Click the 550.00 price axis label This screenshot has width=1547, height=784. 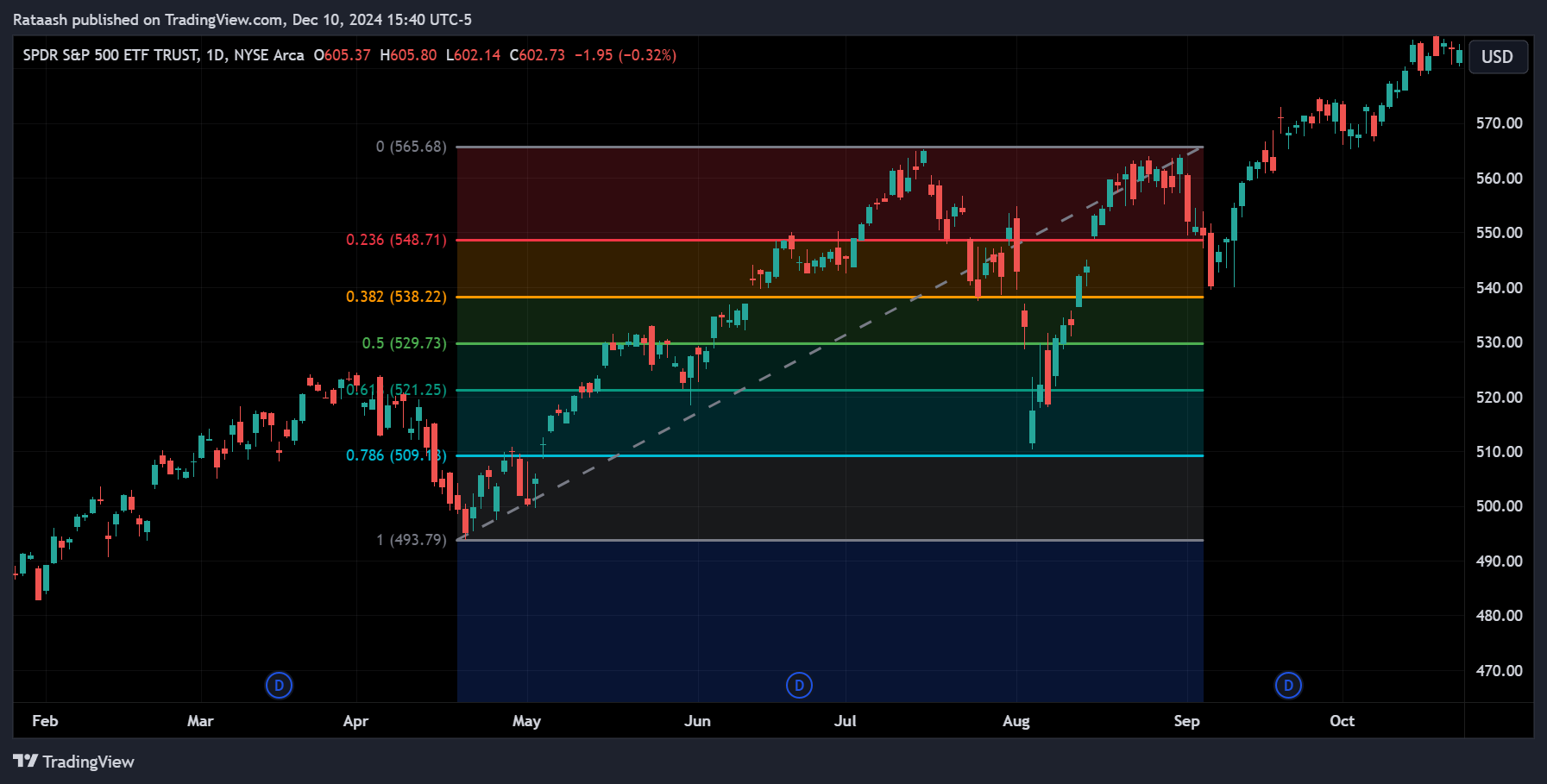click(1500, 233)
